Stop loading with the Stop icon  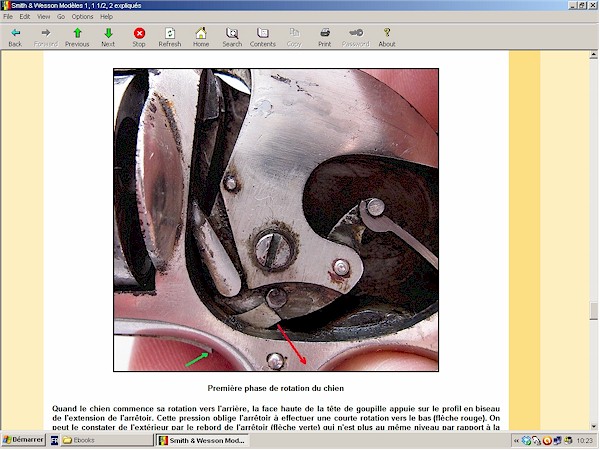pos(139,37)
